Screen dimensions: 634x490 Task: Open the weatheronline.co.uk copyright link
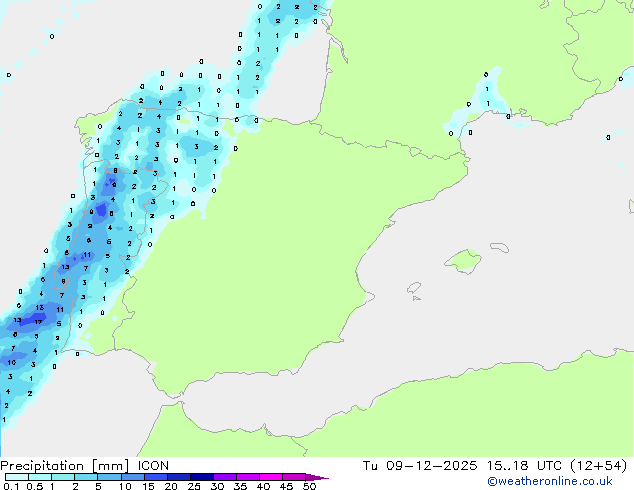click(550, 481)
